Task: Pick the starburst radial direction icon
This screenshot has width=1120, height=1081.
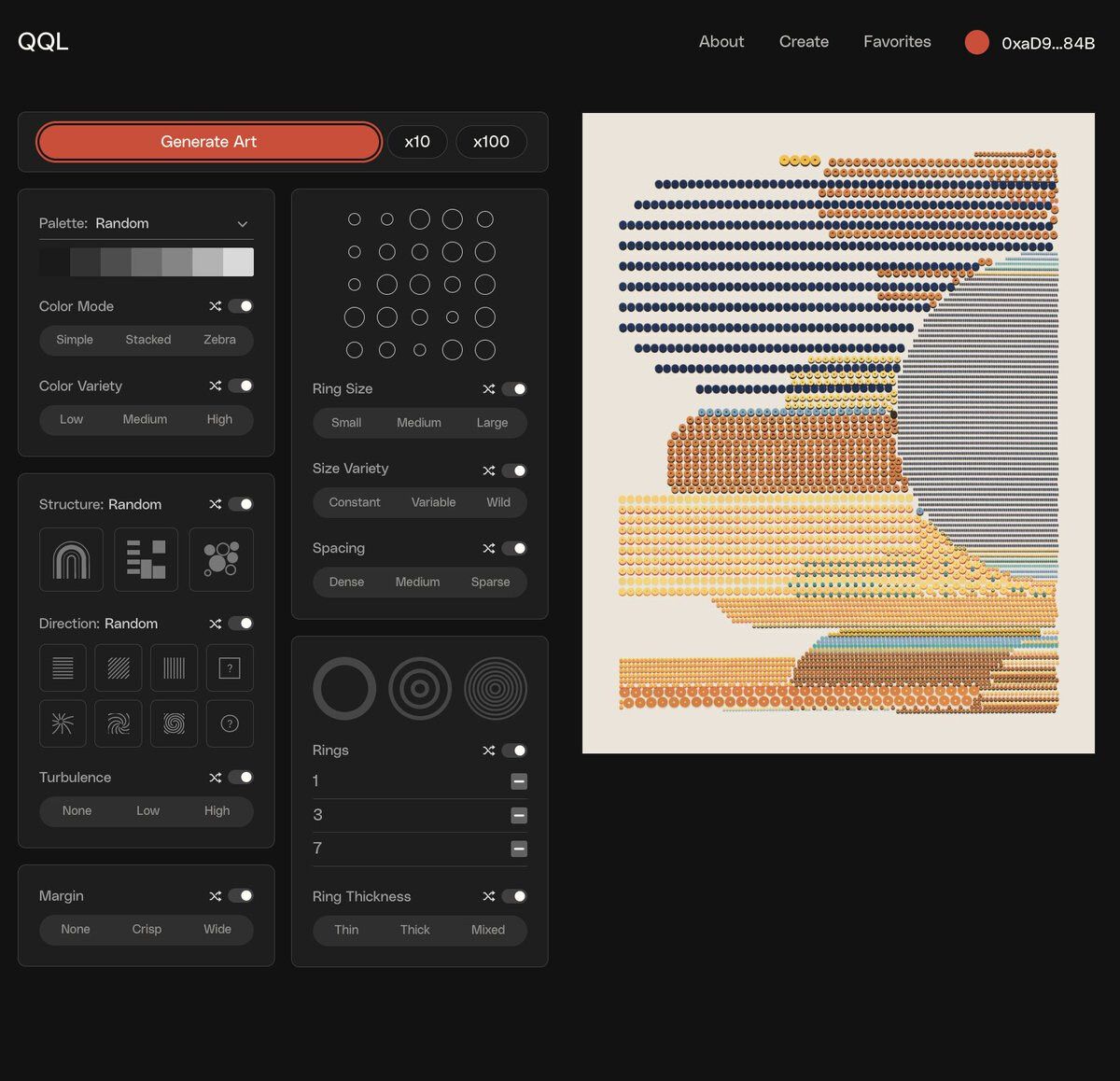Action: 63,723
